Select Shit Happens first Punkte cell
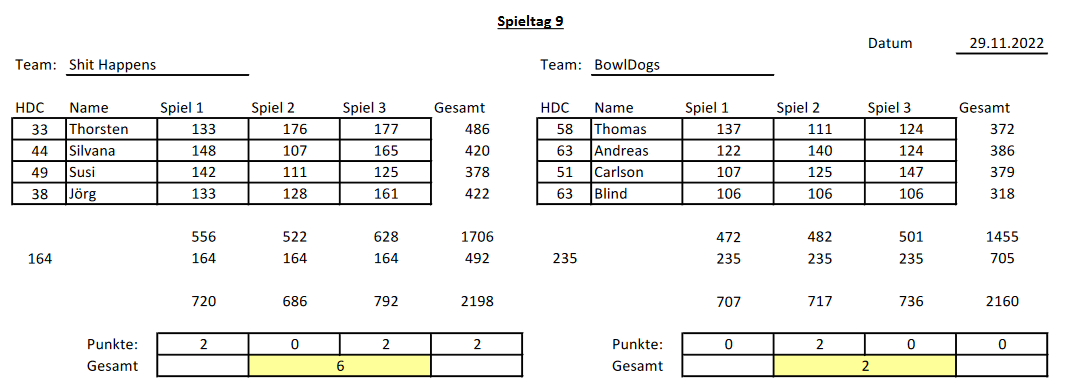 (203, 344)
